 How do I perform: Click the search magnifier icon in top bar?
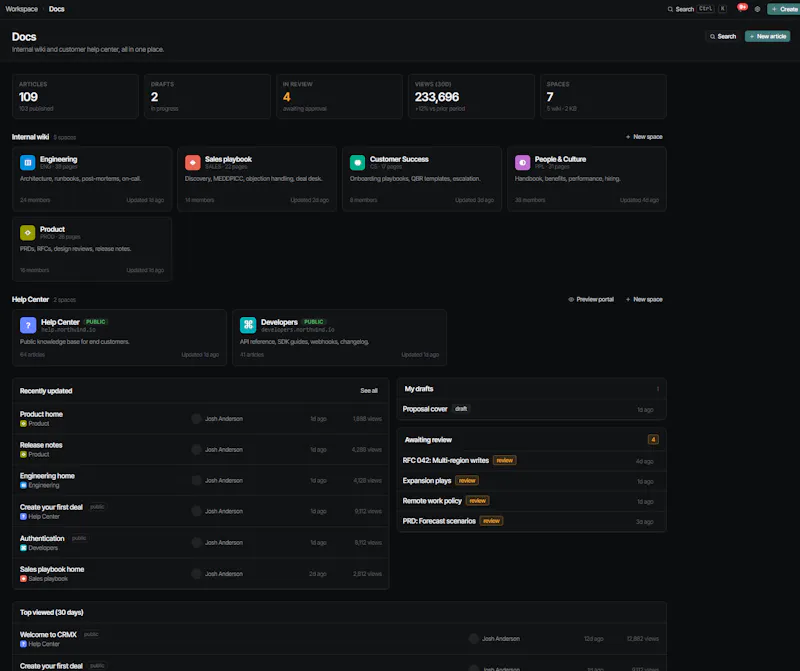(x=670, y=9)
